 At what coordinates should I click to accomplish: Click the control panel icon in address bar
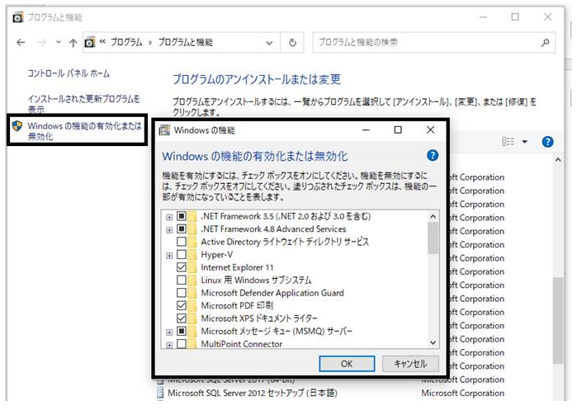[x=89, y=43]
